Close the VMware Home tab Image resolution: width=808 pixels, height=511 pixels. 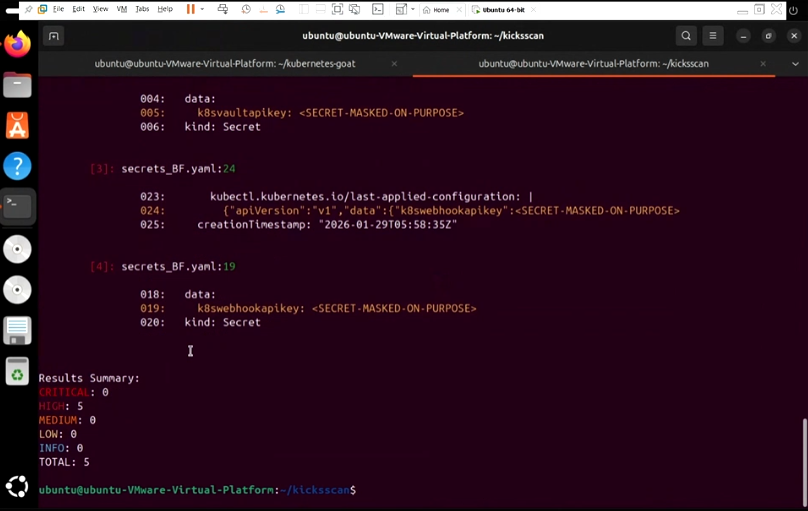(x=459, y=10)
